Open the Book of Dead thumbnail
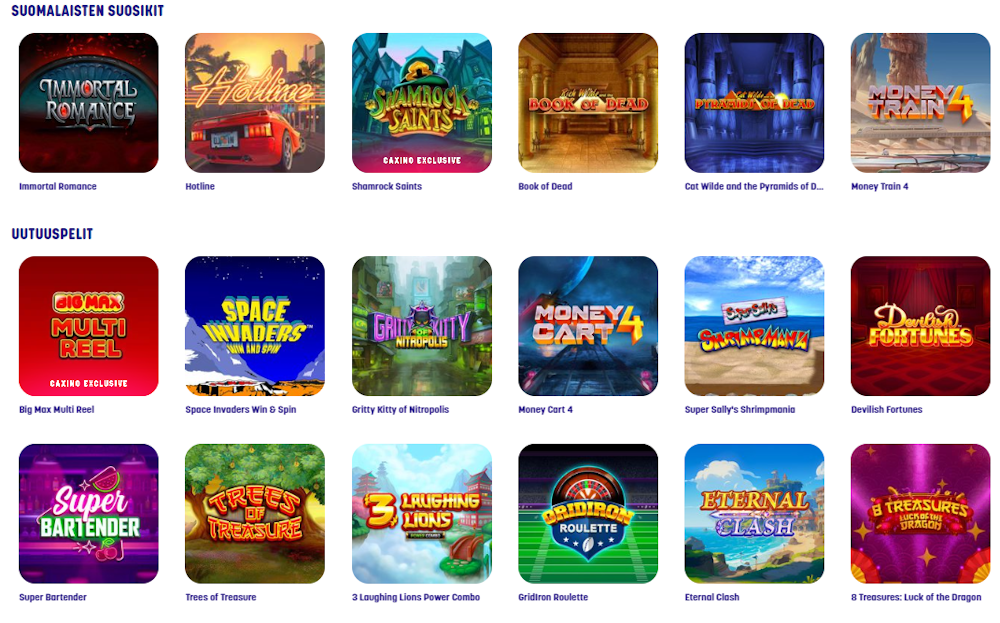1000x623 pixels. [x=588, y=103]
